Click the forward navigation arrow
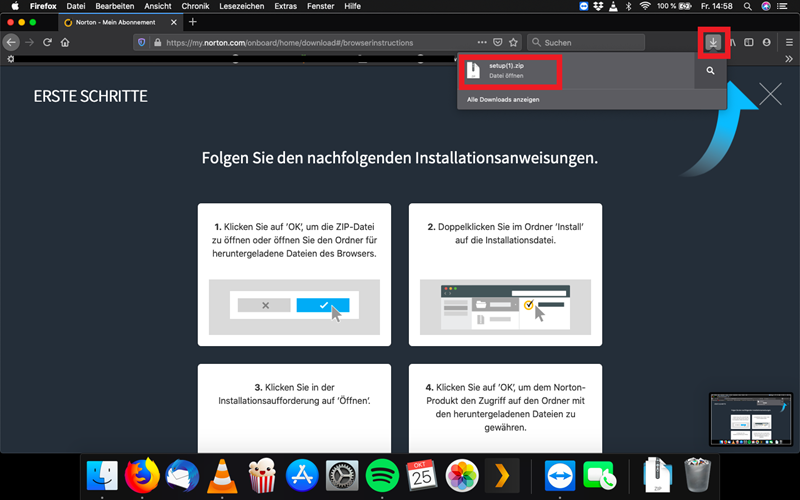800x500 pixels. pyautogui.click(x=30, y=42)
